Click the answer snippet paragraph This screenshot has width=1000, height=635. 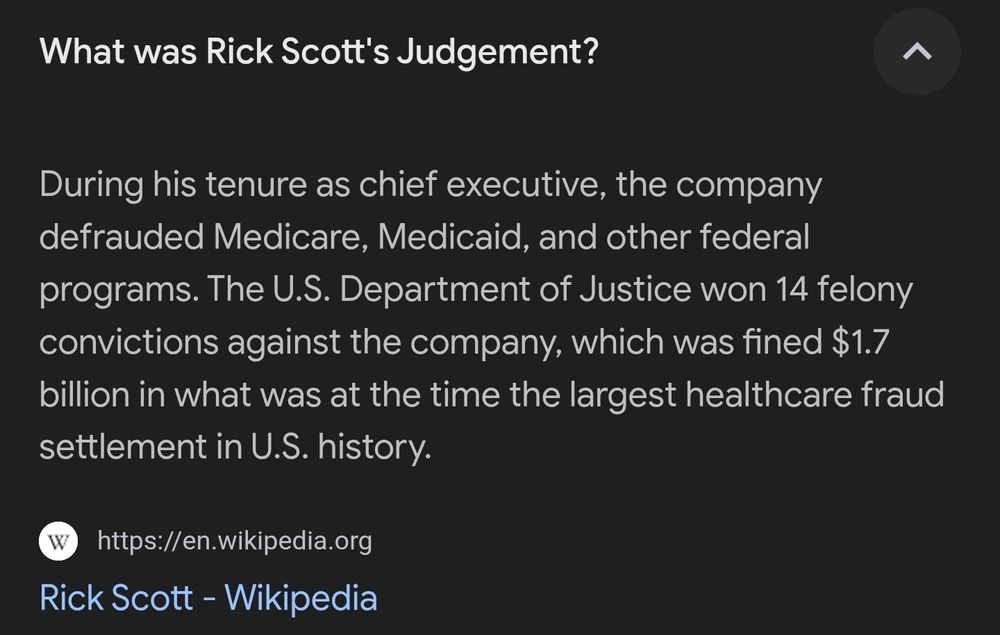[x=491, y=316]
